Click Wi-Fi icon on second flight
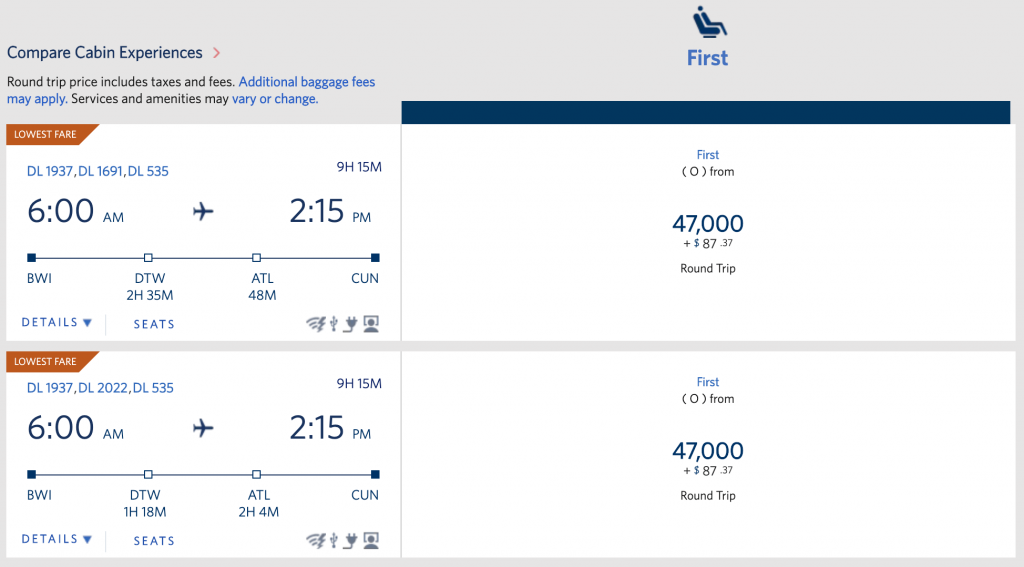Image resolution: width=1024 pixels, height=567 pixels. pos(316,540)
